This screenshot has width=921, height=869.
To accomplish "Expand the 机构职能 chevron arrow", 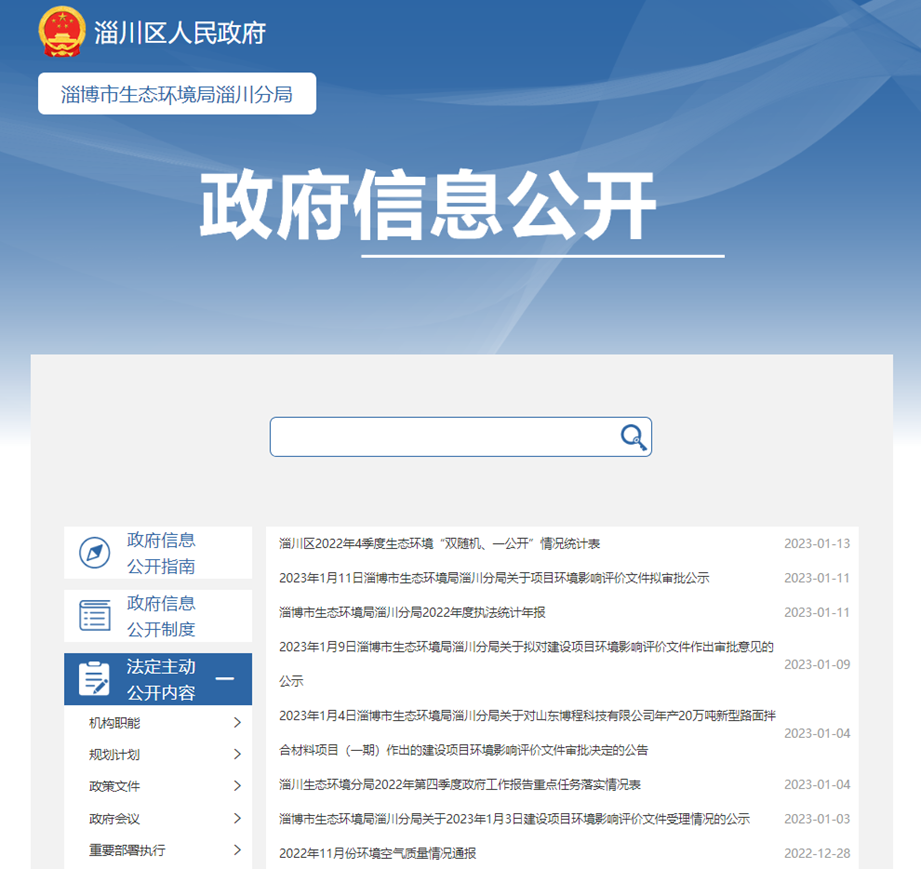I will pyautogui.click(x=237, y=723).
